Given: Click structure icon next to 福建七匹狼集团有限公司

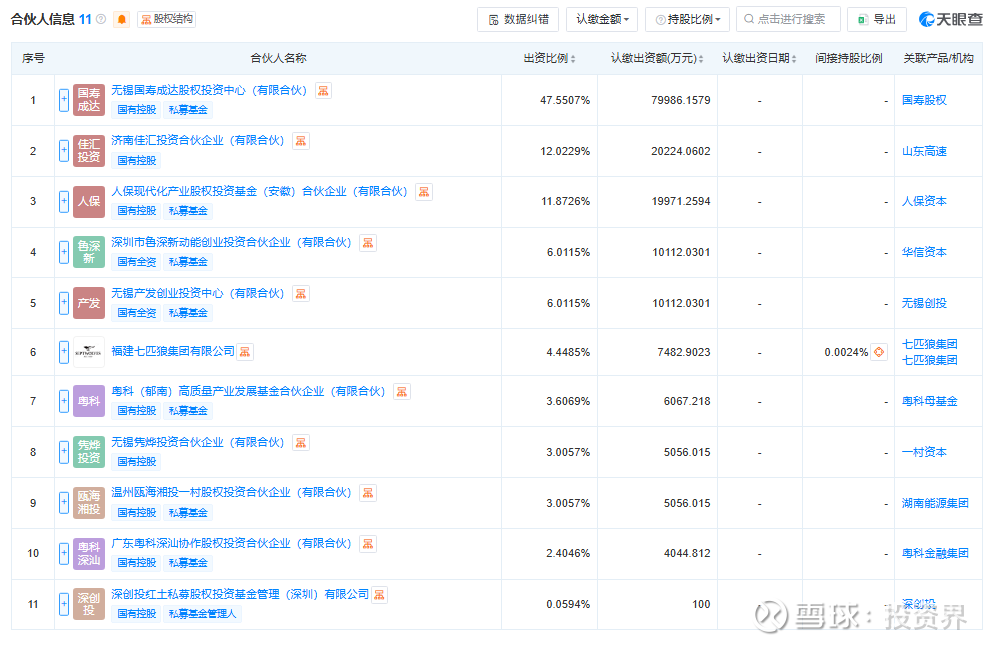Looking at the screenshot, I should click(245, 351).
